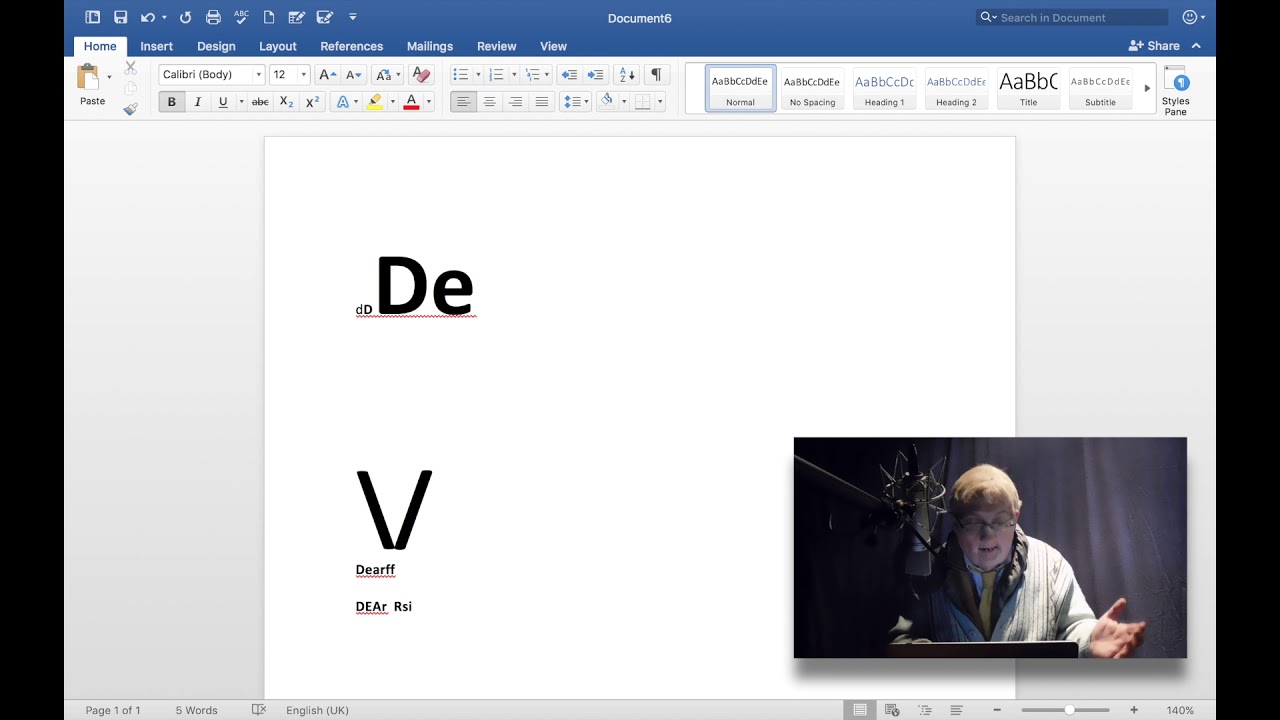Click the Paste clipboard icon
The height and width of the screenshot is (720, 1280).
tap(90, 78)
